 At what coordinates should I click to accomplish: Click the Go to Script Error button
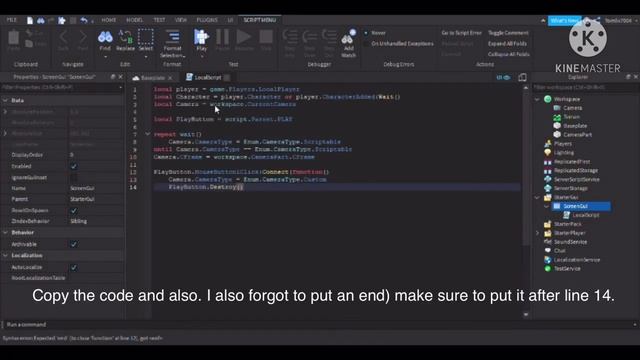click(461, 33)
